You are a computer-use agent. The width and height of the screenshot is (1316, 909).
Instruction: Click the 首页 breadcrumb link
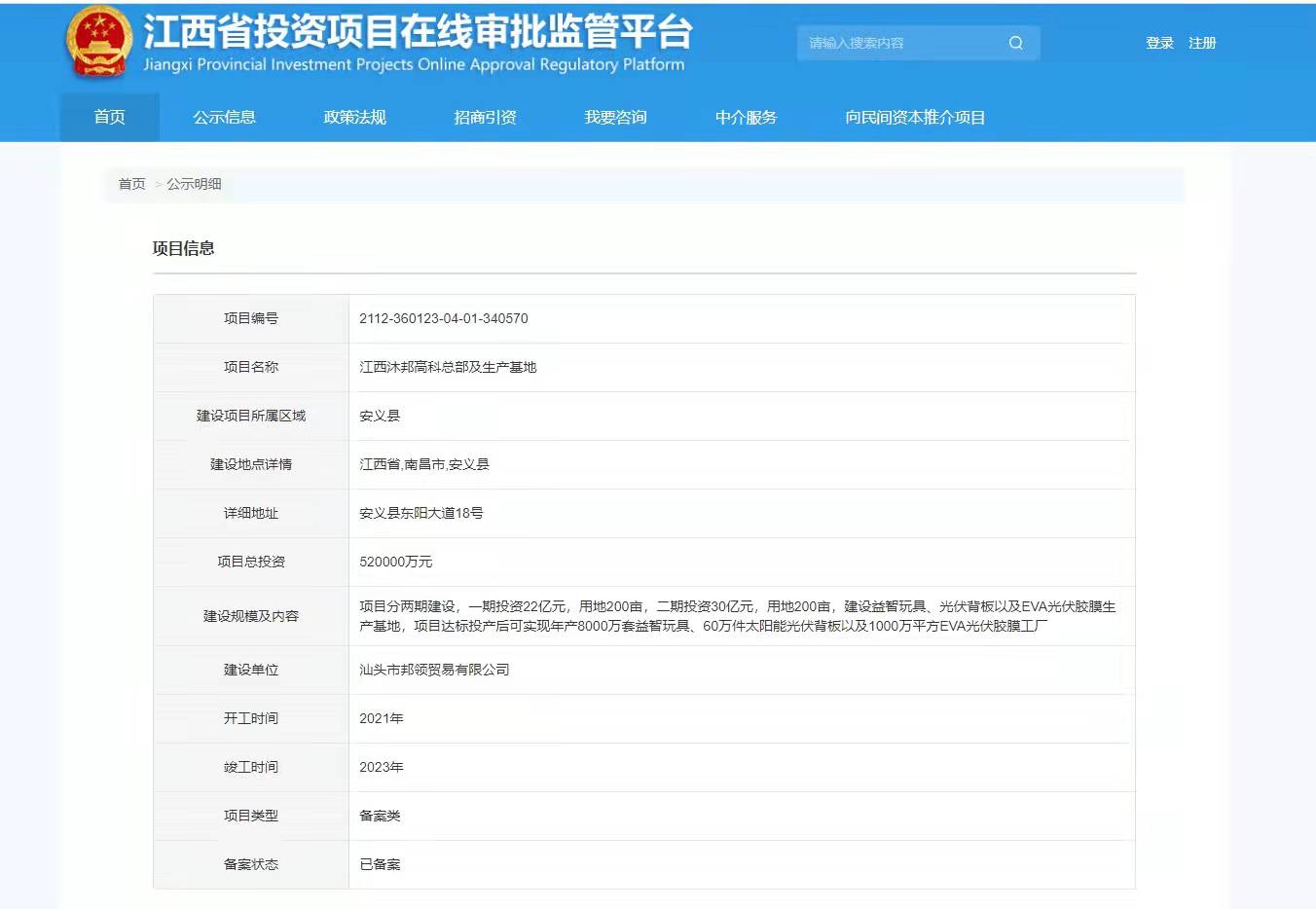tap(131, 184)
